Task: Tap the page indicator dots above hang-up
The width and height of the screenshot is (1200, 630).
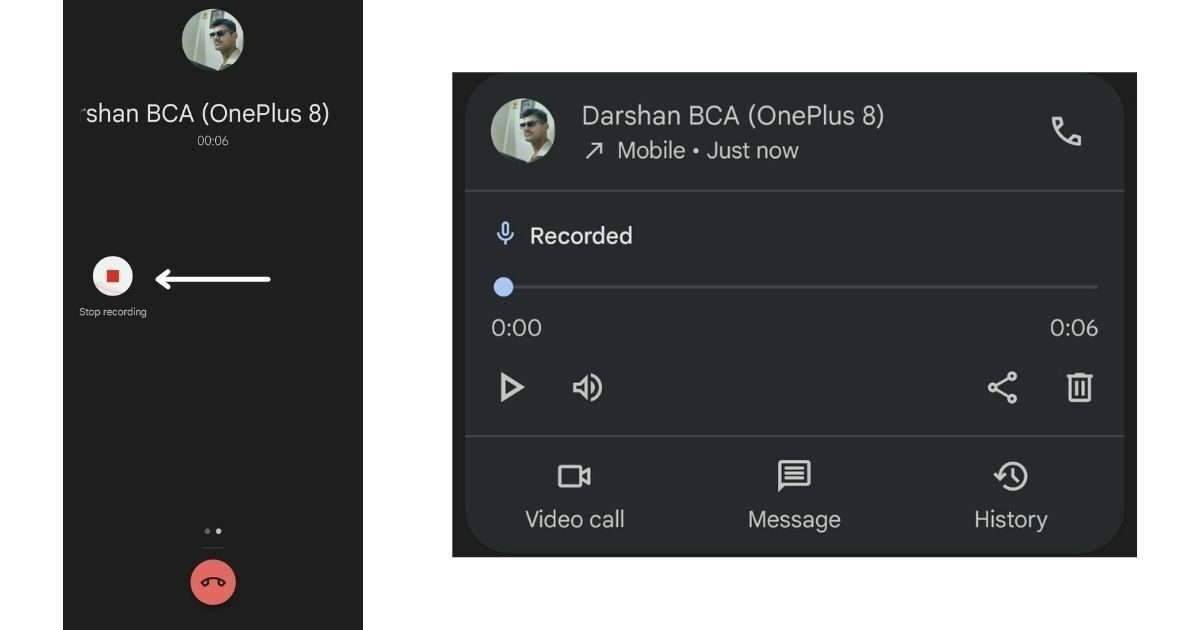Action: pos(212,531)
